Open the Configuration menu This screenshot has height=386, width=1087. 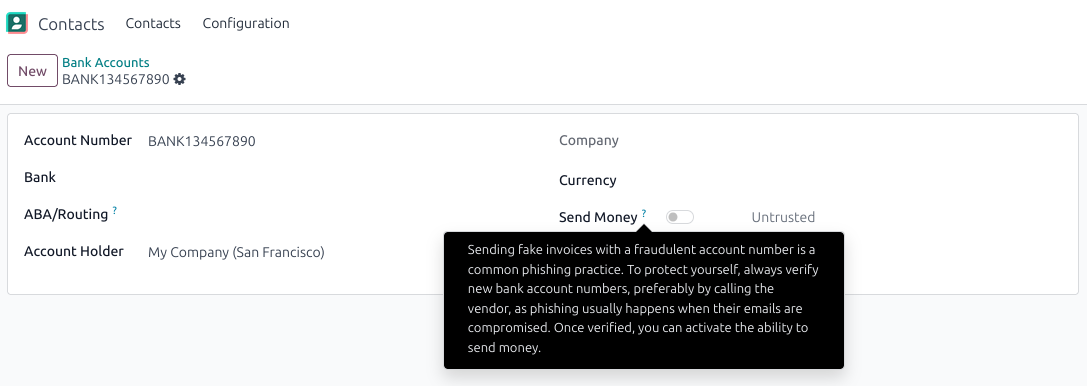(246, 24)
